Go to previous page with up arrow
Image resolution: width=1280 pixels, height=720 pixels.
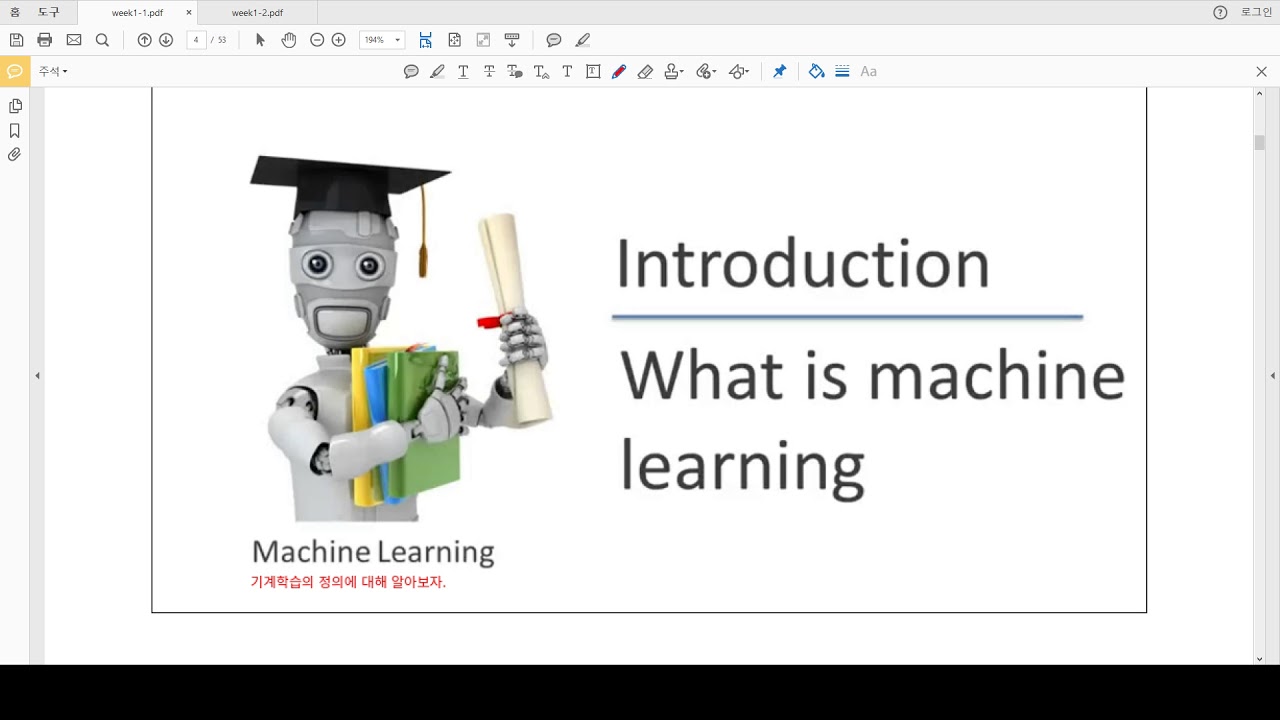[144, 40]
